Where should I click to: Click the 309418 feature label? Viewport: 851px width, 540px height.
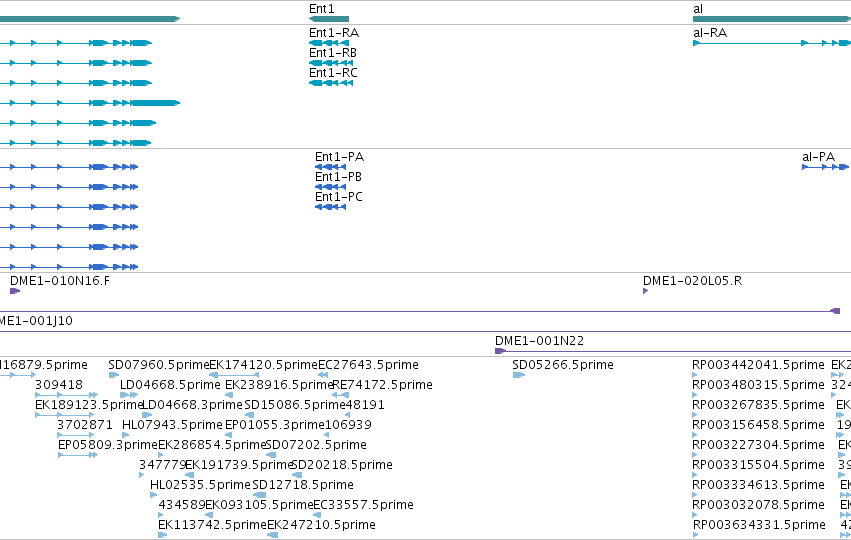pyautogui.click(x=59, y=385)
